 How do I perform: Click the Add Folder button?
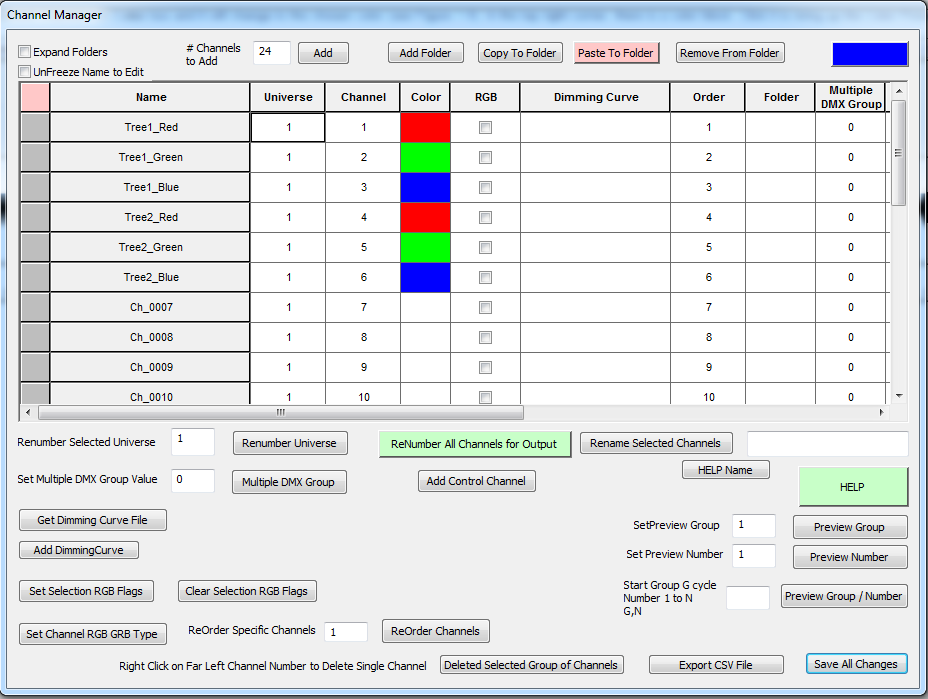426,53
